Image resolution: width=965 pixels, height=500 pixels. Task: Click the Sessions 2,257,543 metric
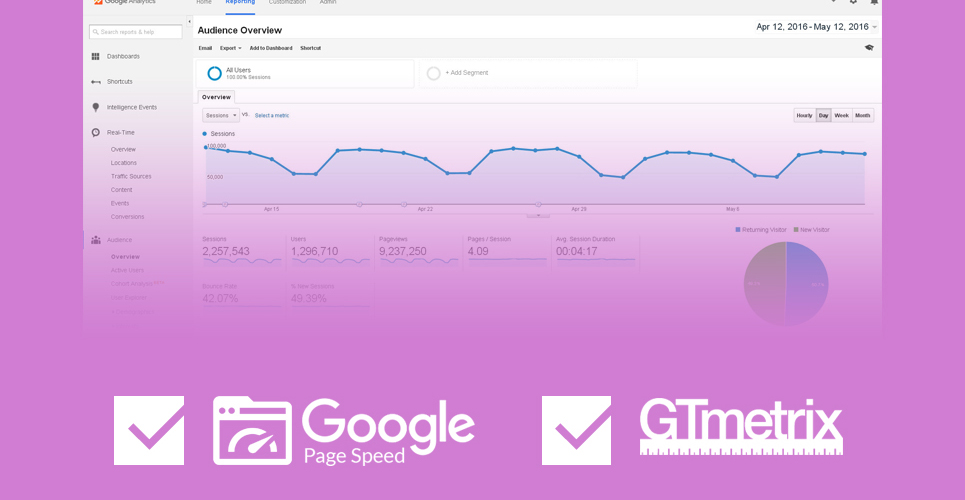pos(242,251)
